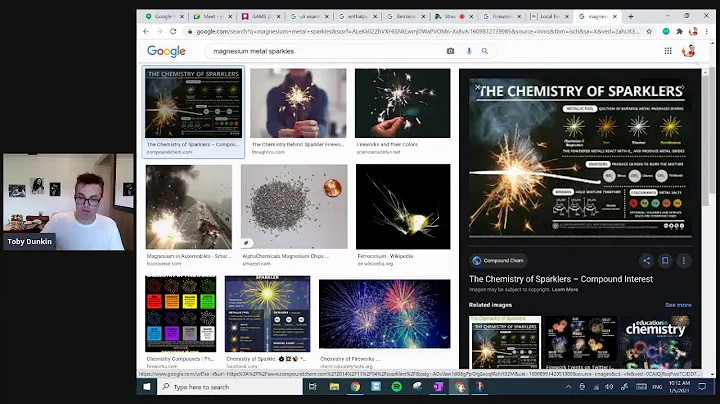The image size is (720, 404).
Task: Bookmark this page with the star icon
Action: 649,31
